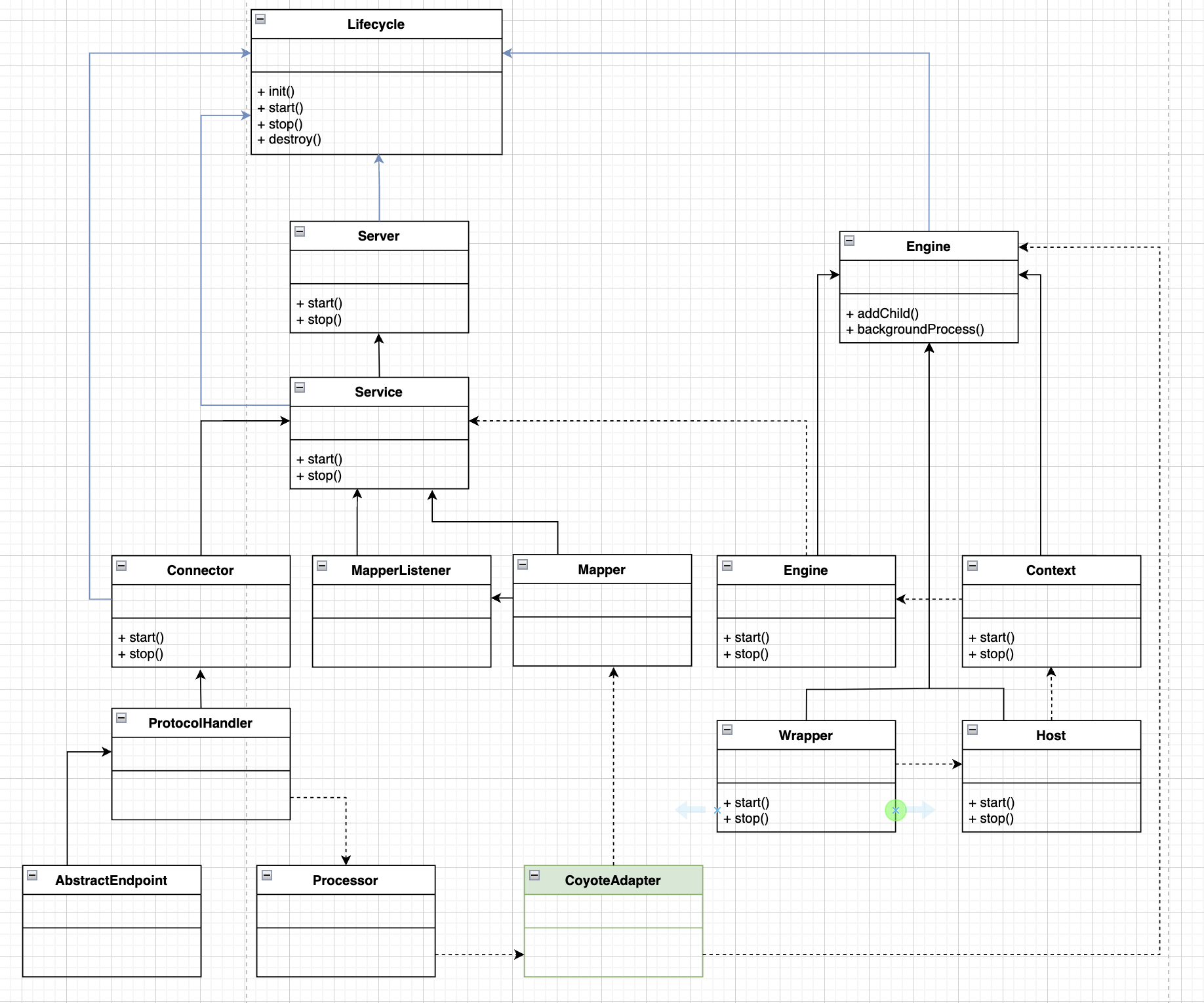Click the left-pointing clone arrow beside Wrapper
This screenshot has height=1003, width=1204.
[x=689, y=810]
